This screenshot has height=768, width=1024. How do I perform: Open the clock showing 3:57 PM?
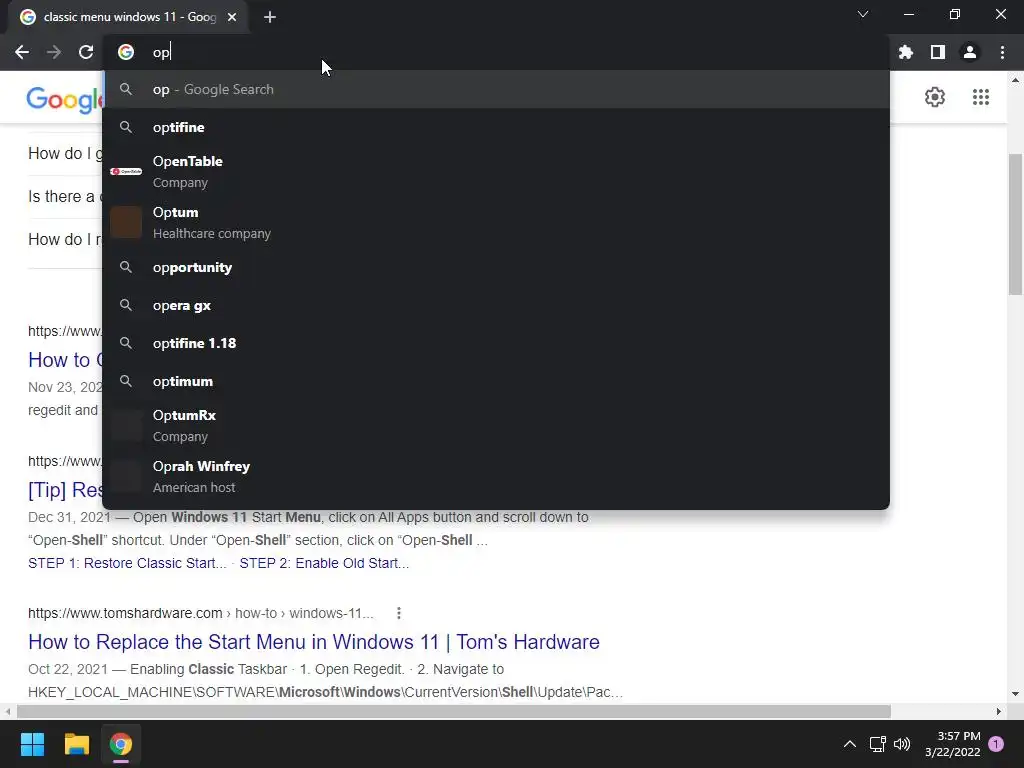pos(953,744)
